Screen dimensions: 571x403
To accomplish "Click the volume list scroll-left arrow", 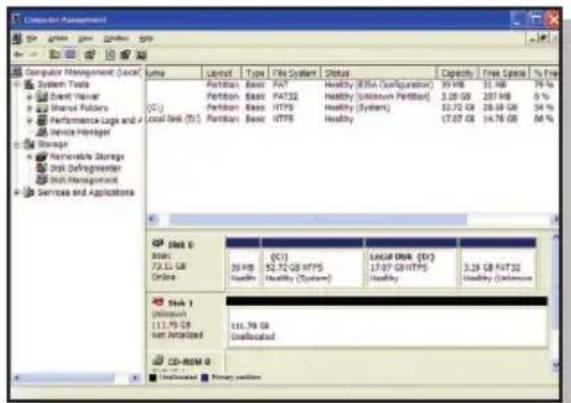I will pos(153,219).
